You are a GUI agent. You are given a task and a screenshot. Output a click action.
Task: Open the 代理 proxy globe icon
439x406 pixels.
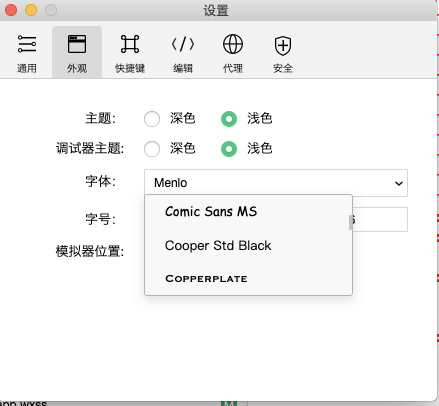tap(233, 44)
